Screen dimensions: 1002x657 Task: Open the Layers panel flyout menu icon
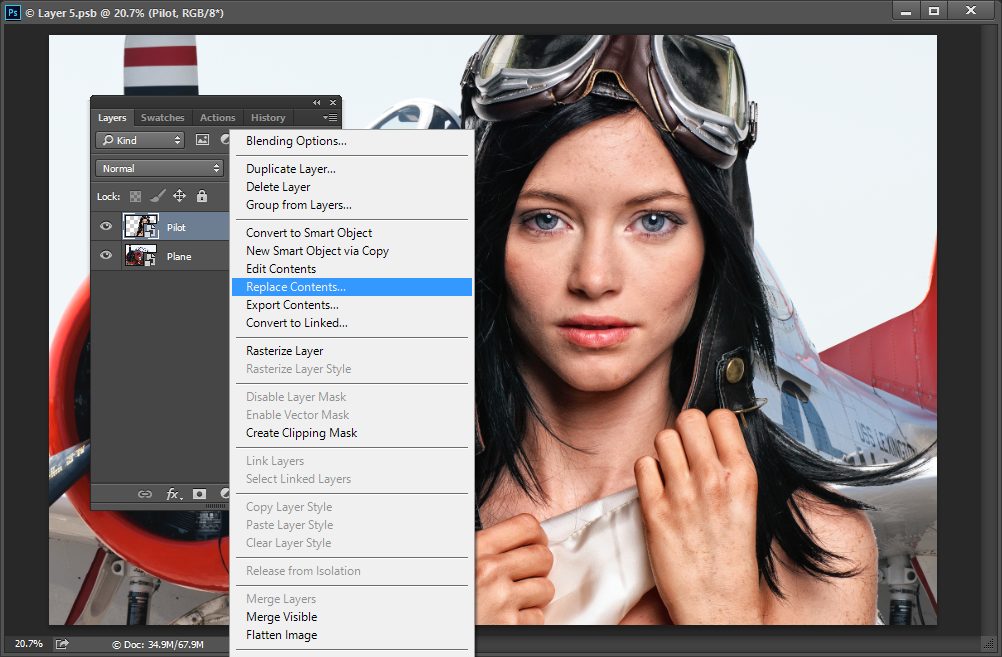point(330,118)
